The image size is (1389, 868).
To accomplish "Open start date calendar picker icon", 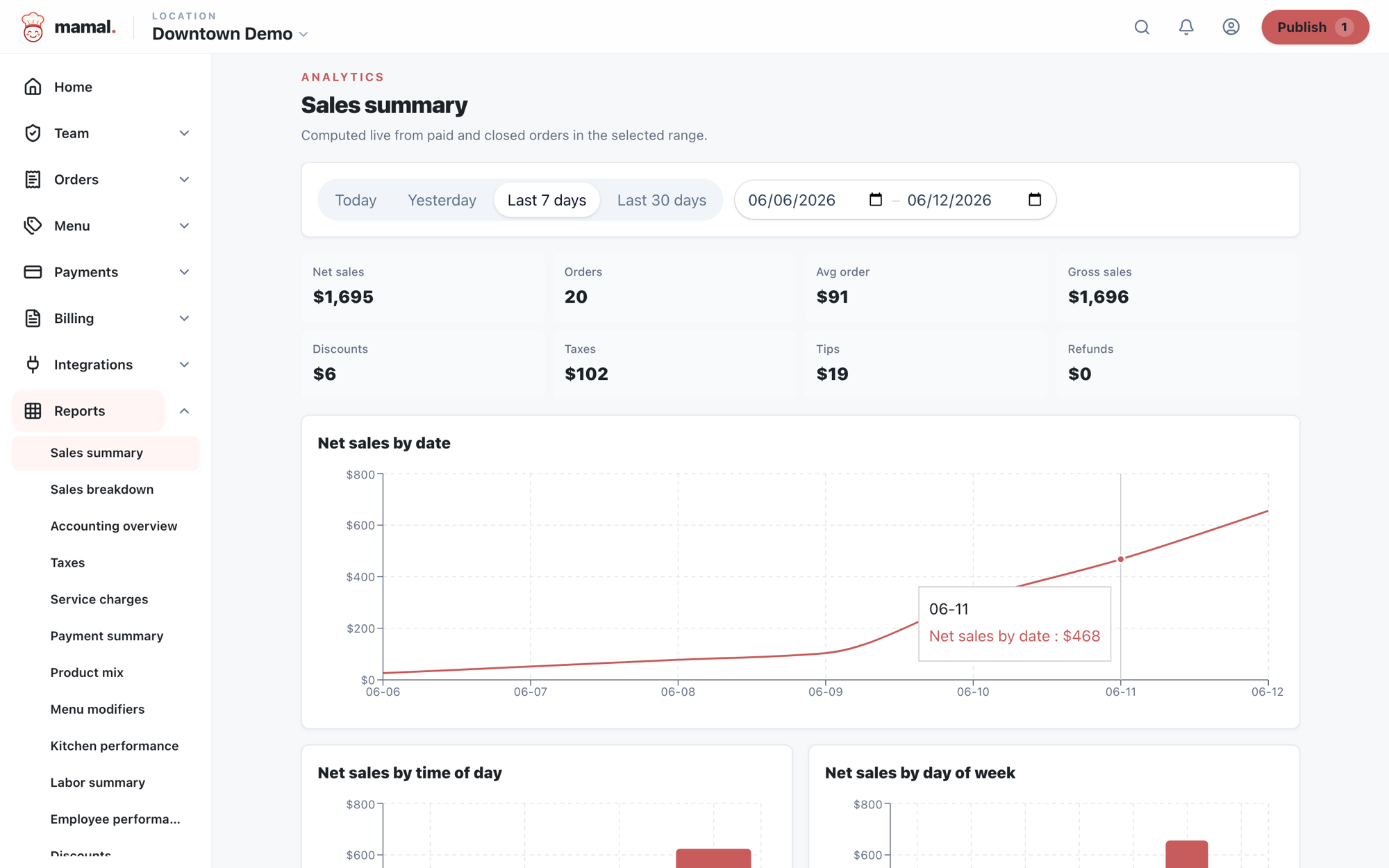I will tap(876, 200).
